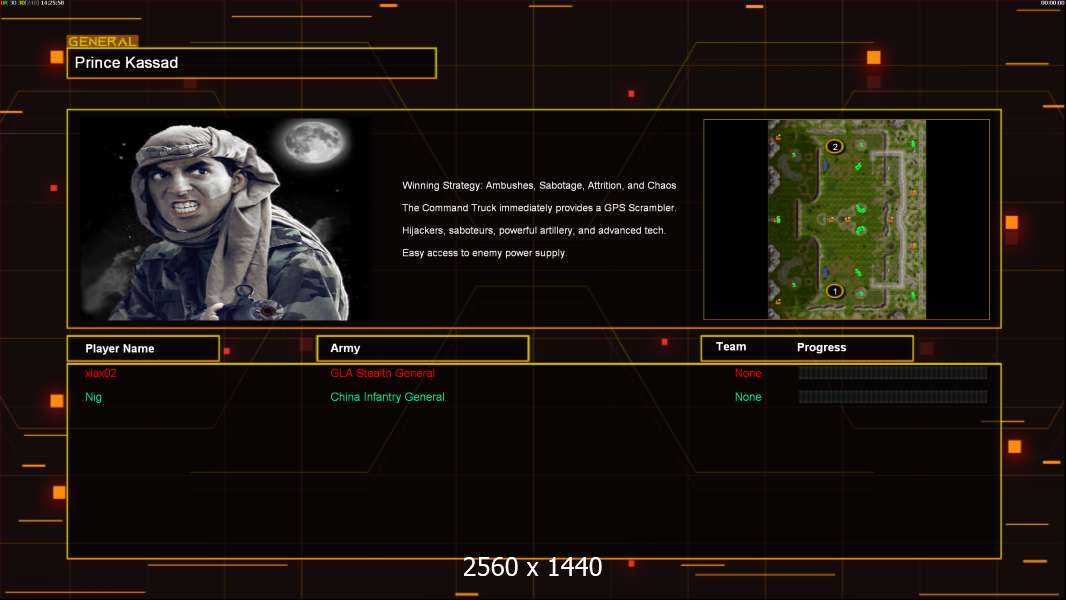The height and width of the screenshot is (600, 1066).
Task: Select player name xlax02
Action: [101, 373]
